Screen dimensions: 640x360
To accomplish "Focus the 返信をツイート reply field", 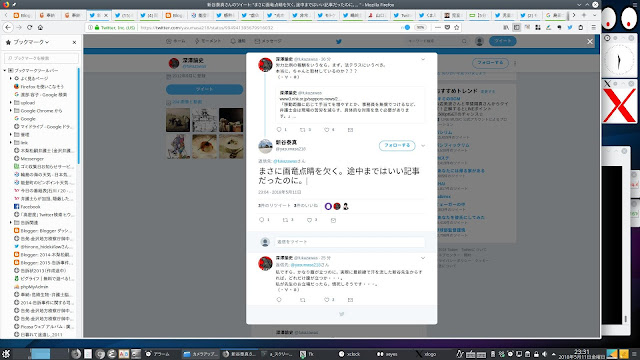I will pos(349,242).
